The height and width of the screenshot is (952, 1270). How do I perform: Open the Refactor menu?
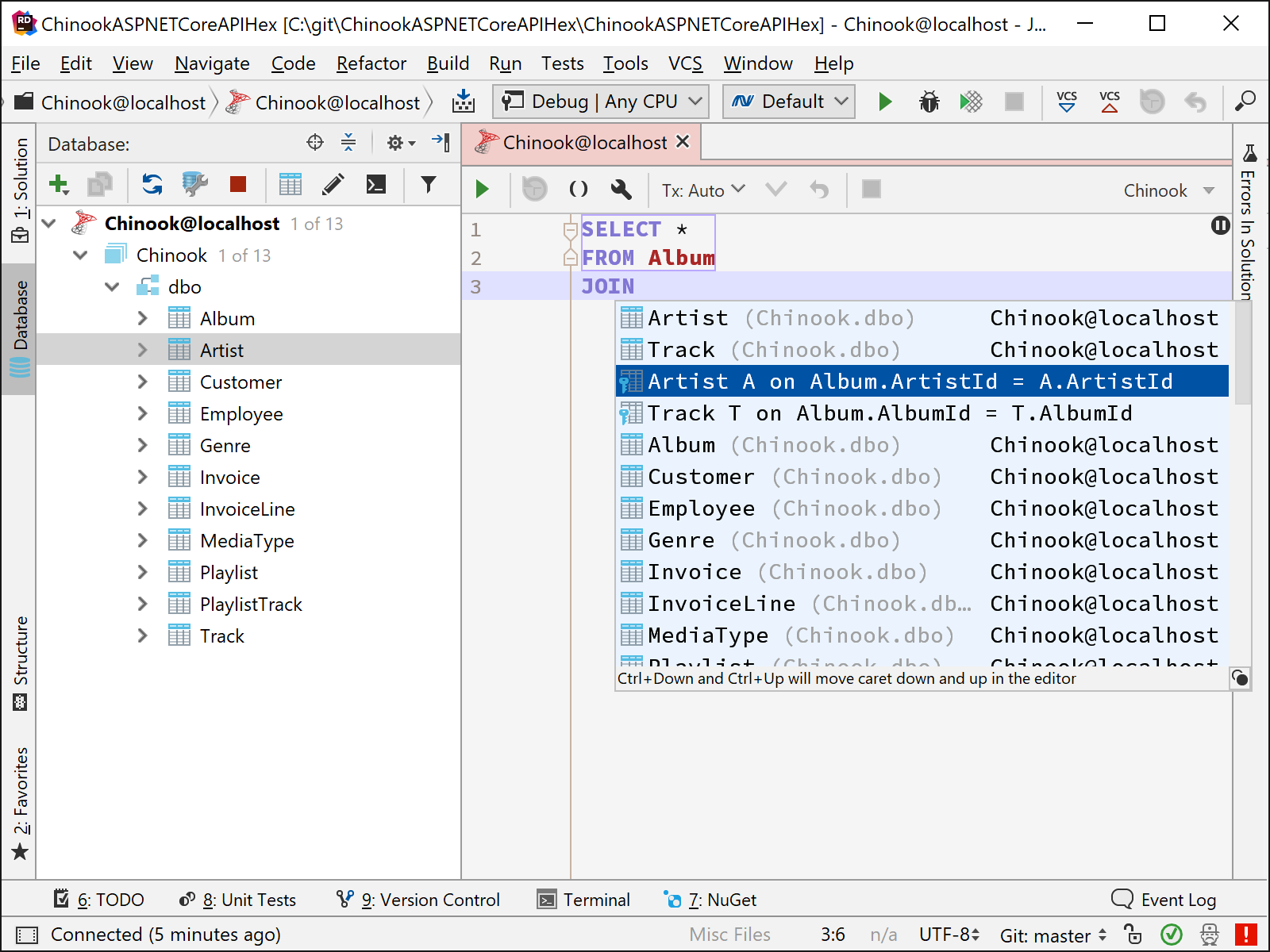(371, 63)
